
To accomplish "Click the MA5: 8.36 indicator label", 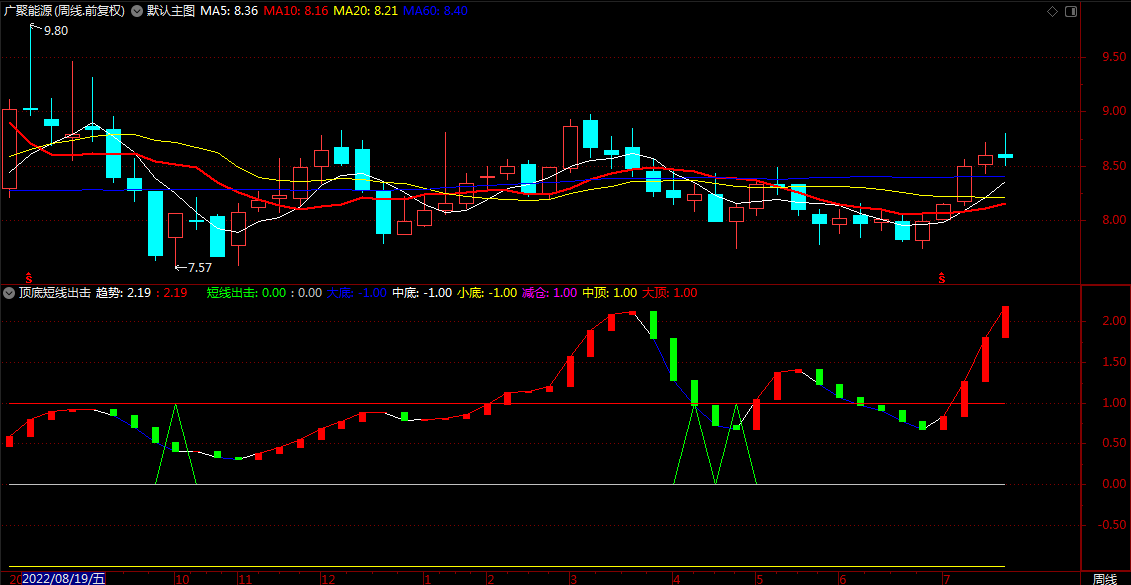I will click(229, 12).
